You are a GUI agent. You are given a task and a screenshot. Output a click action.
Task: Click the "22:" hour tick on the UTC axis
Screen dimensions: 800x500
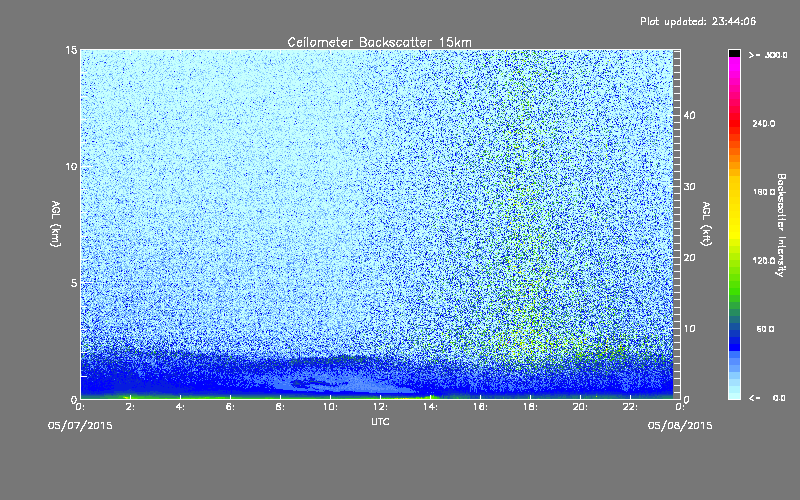tap(630, 407)
